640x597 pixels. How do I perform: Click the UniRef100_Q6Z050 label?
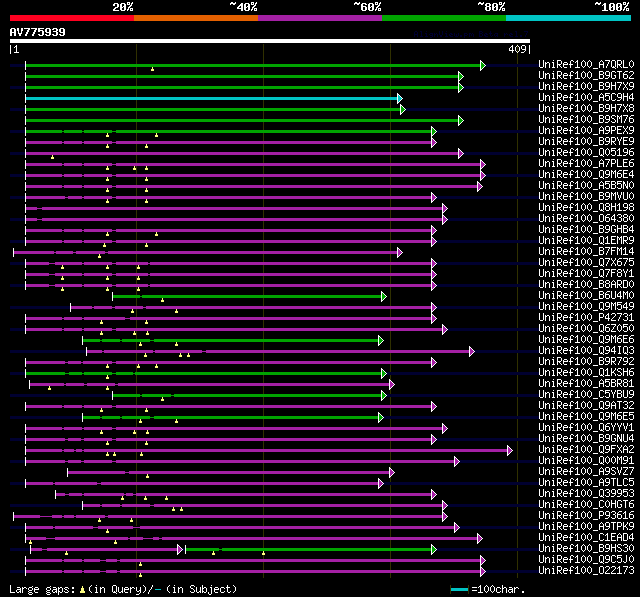click(x=586, y=328)
